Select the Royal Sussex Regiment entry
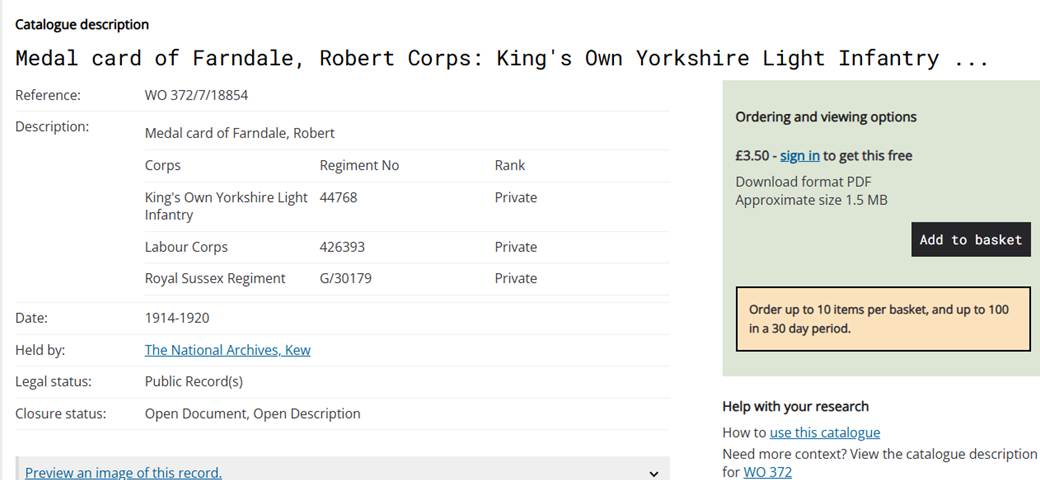The image size is (1040, 480). click(x=215, y=278)
